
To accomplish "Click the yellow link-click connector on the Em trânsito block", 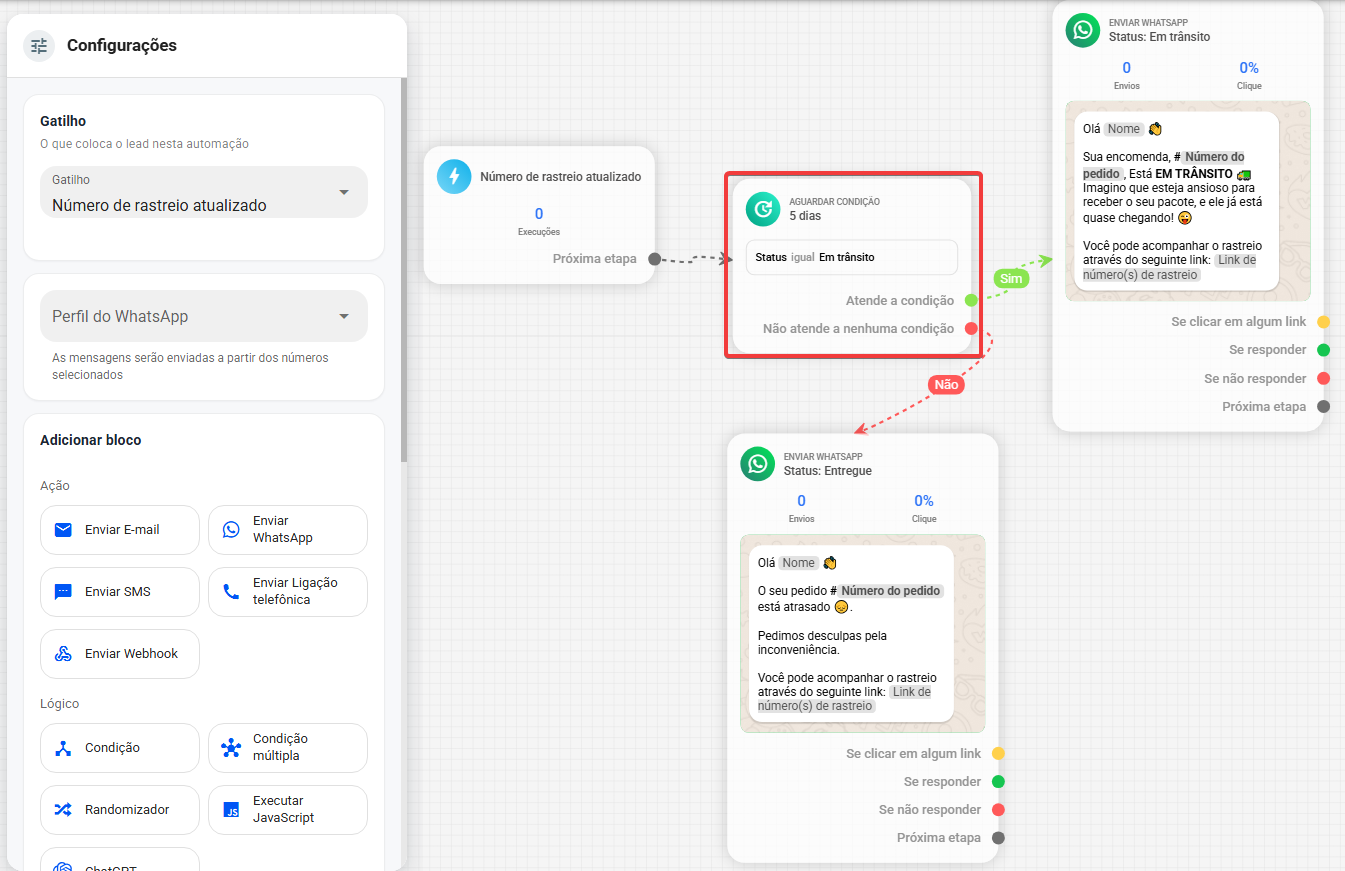I will pyautogui.click(x=1324, y=322).
